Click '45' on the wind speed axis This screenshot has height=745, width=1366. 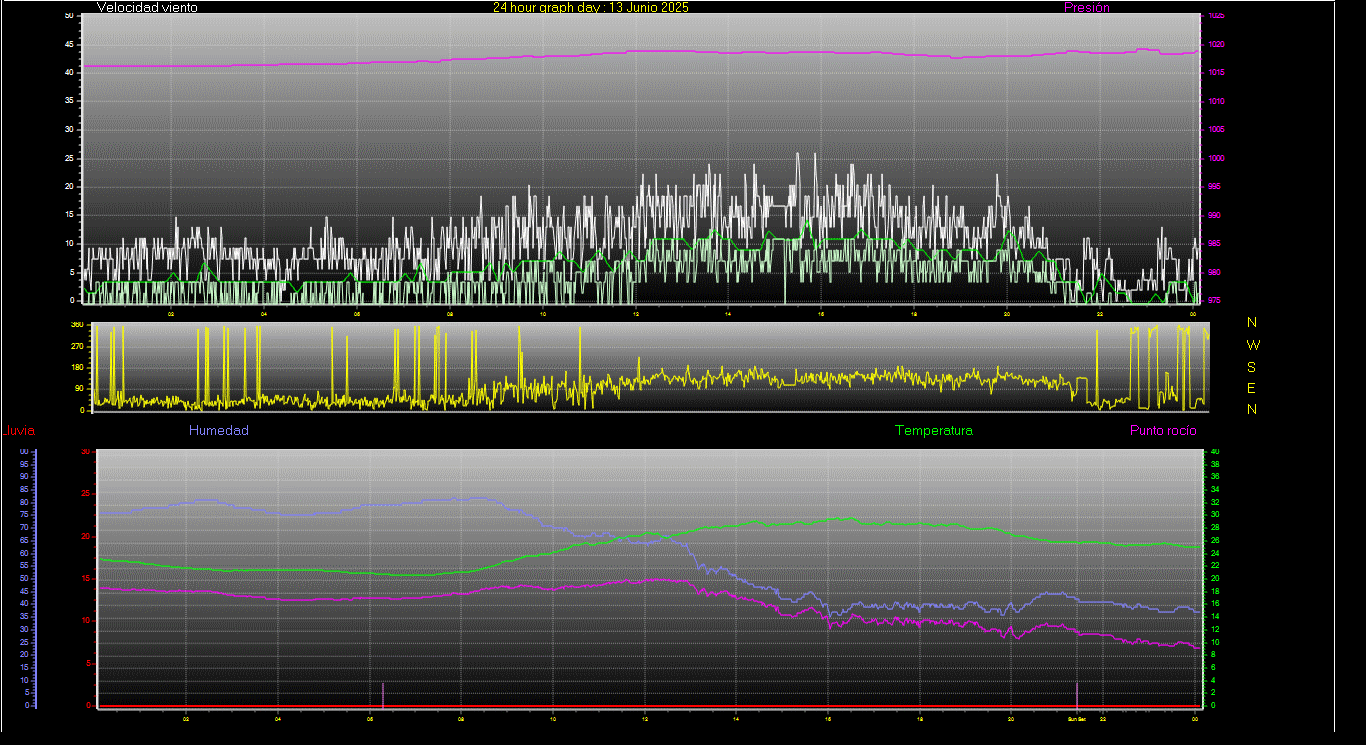(69, 45)
